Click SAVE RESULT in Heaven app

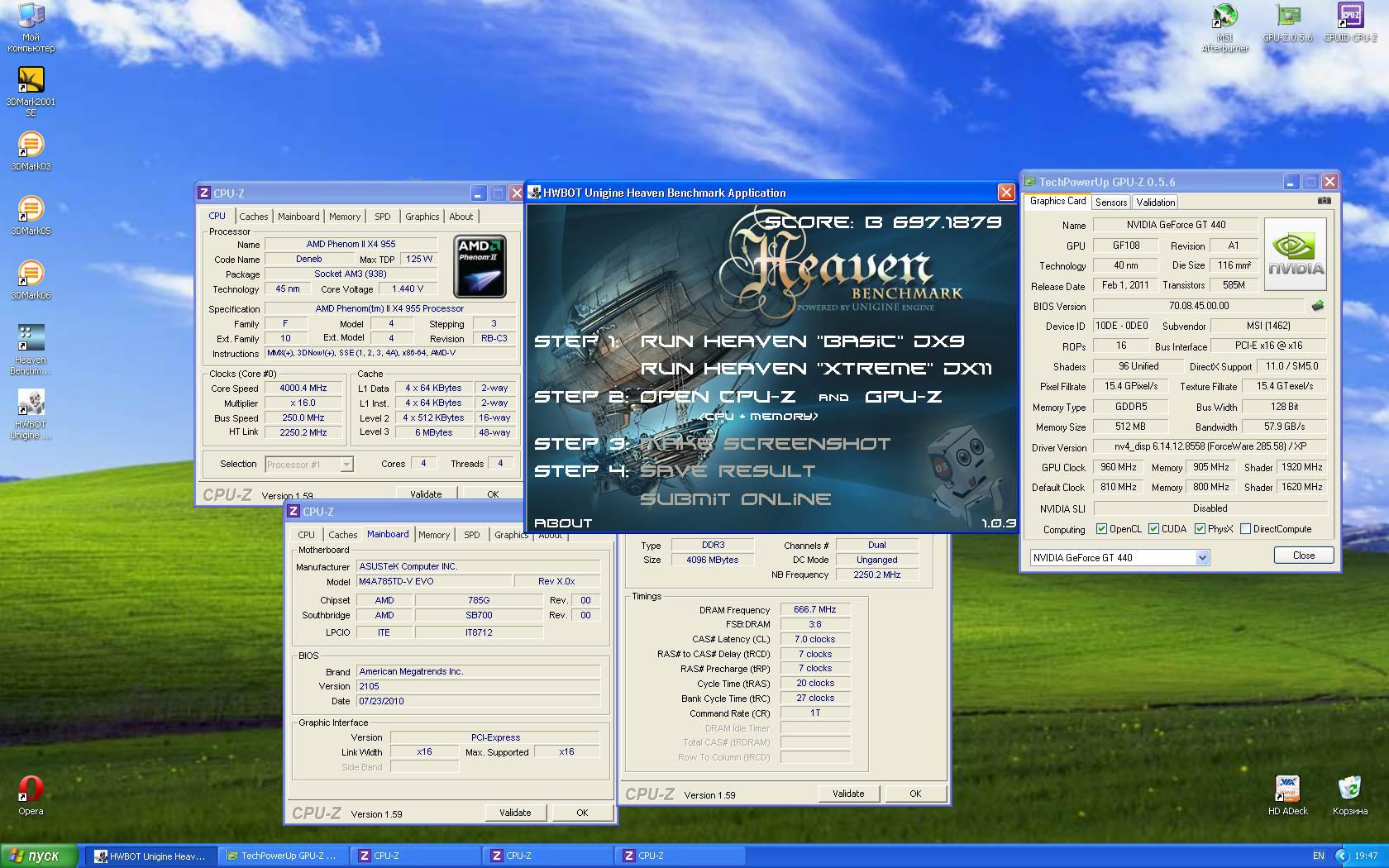coord(728,471)
